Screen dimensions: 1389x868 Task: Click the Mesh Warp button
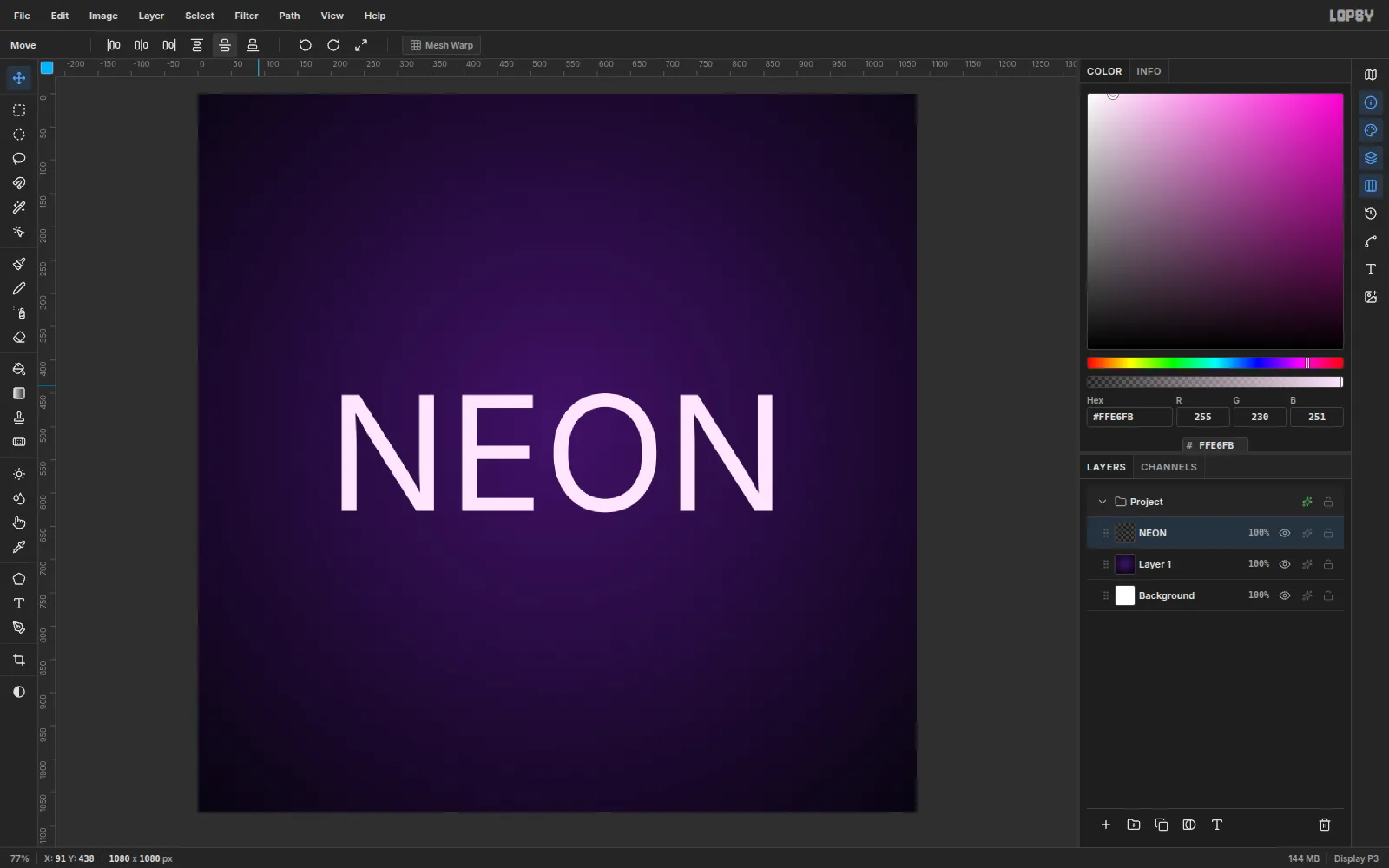tap(442, 45)
